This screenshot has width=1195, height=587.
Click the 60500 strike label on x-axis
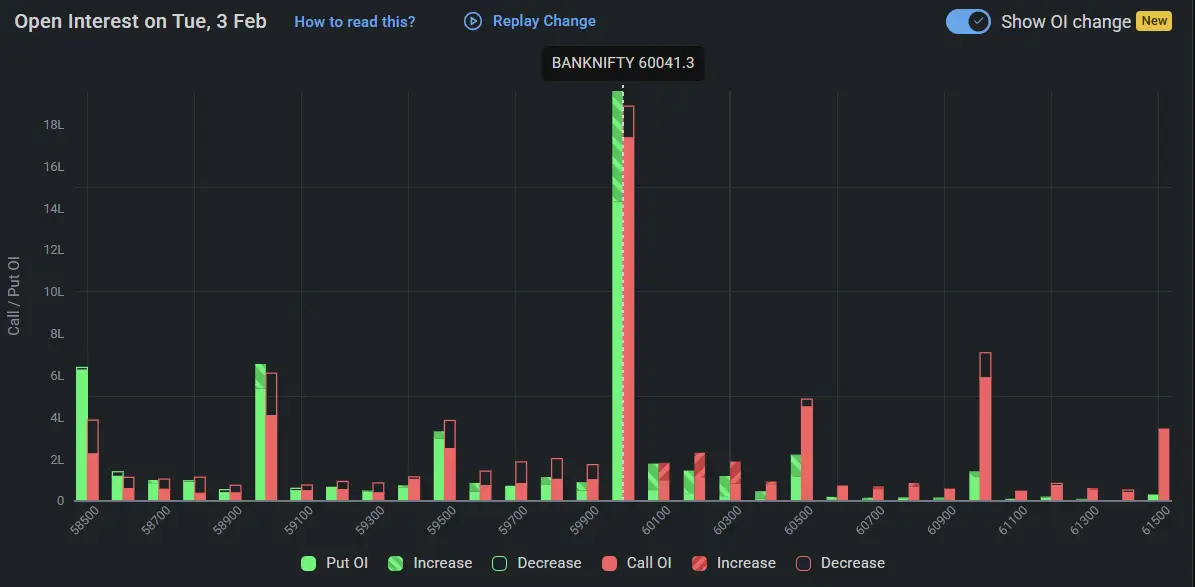tap(798, 521)
